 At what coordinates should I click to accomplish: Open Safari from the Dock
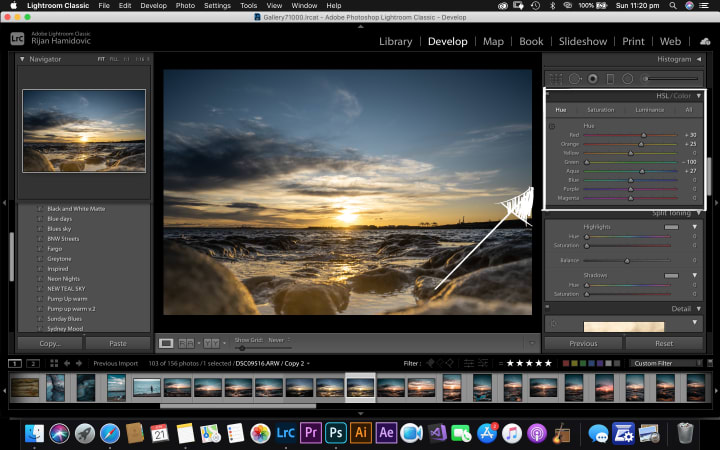(110, 433)
